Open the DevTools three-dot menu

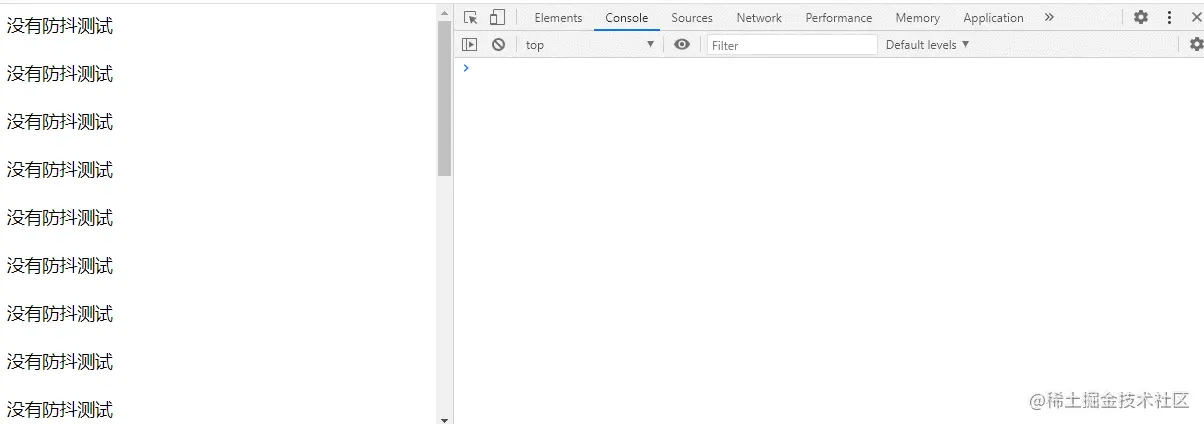[1169, 17]
